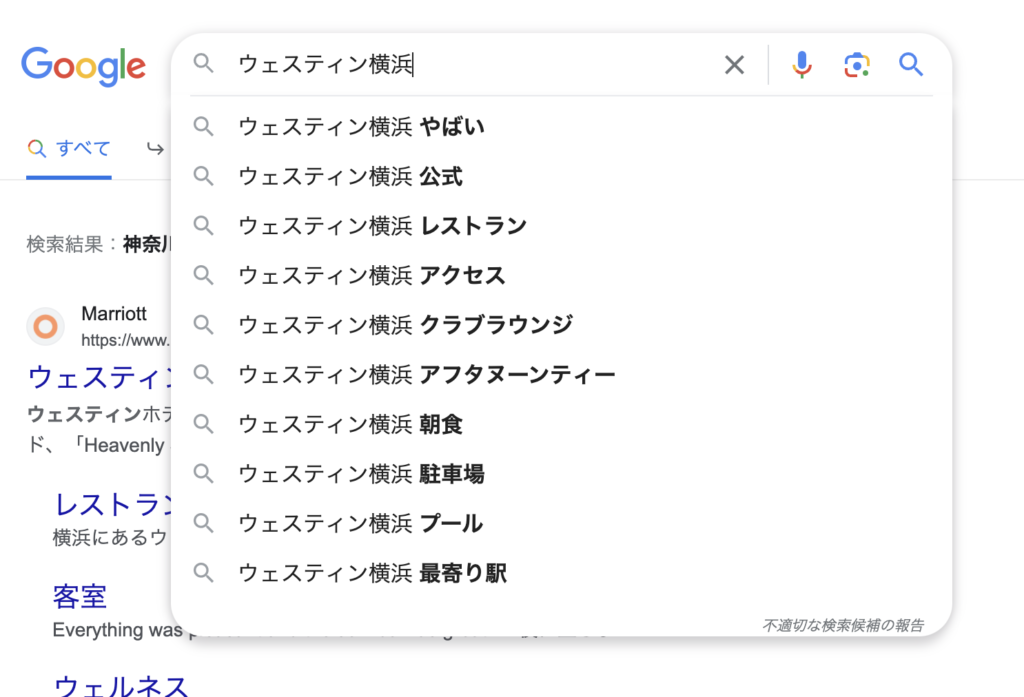Open Google Lens image search icon
The image size is (1024, 697).
857,65
